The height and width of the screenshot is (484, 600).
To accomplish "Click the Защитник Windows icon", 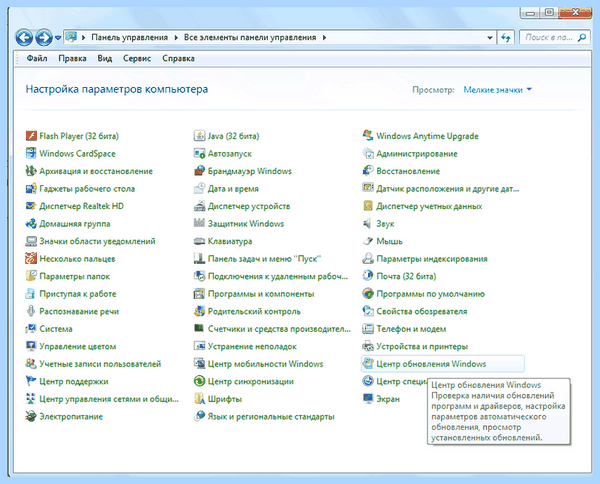I will tap(199, 223).
